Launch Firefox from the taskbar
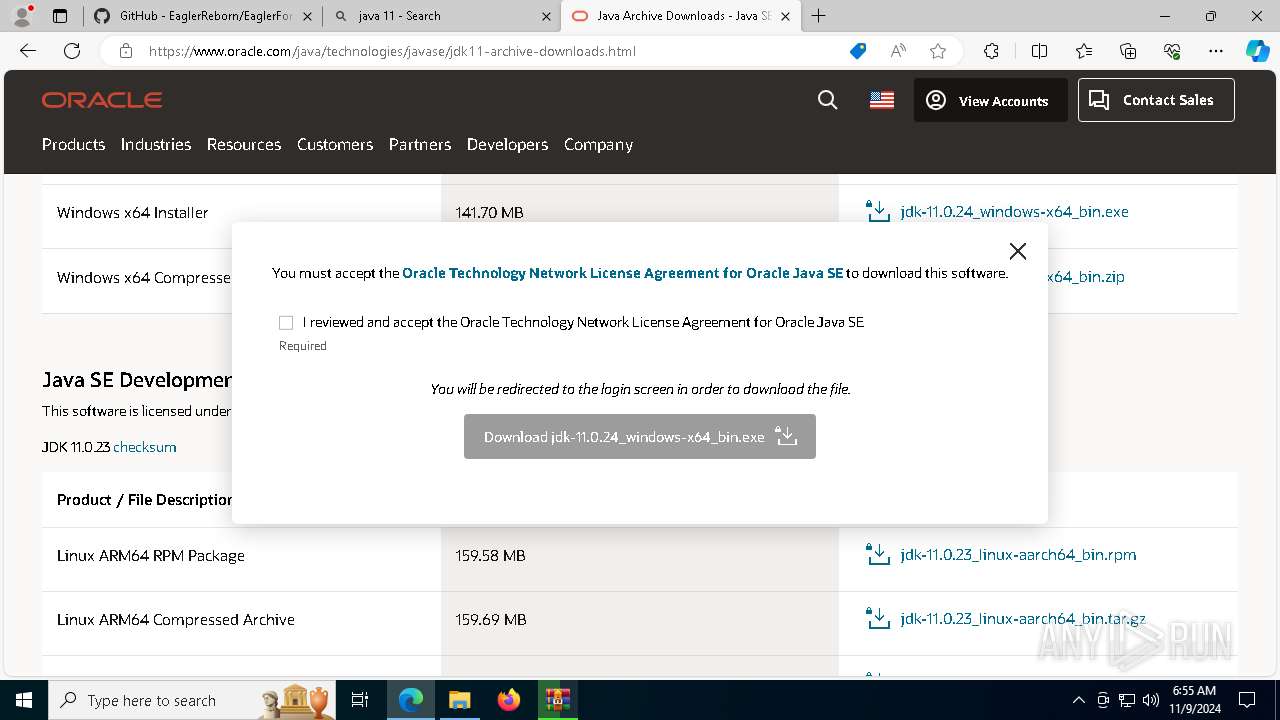 tap(509, 700)
